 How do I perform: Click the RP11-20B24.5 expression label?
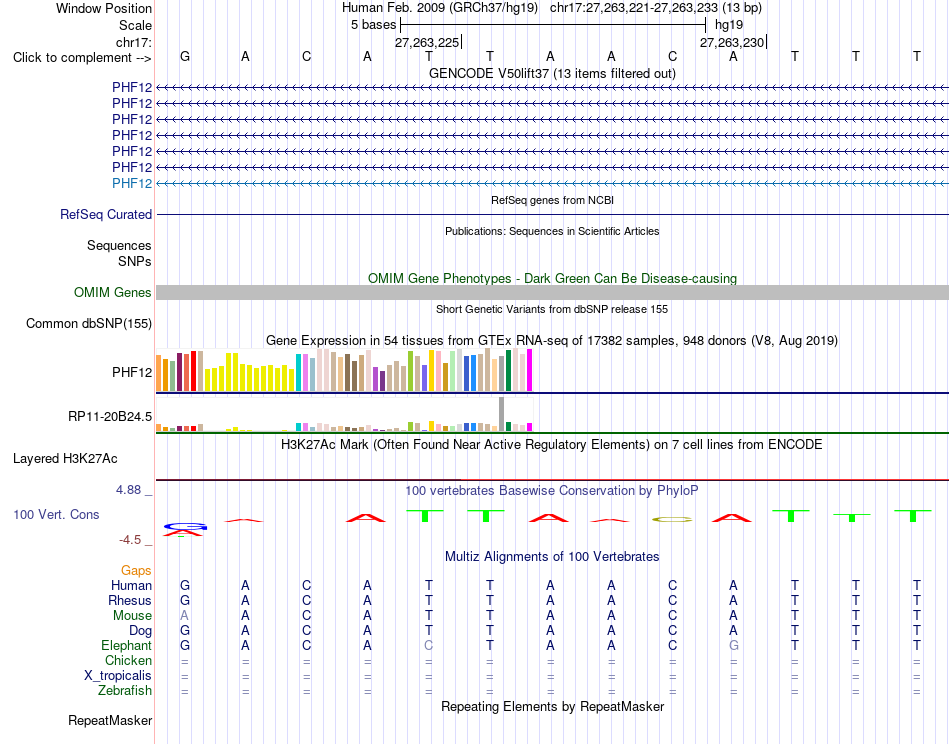pos(110,417)
